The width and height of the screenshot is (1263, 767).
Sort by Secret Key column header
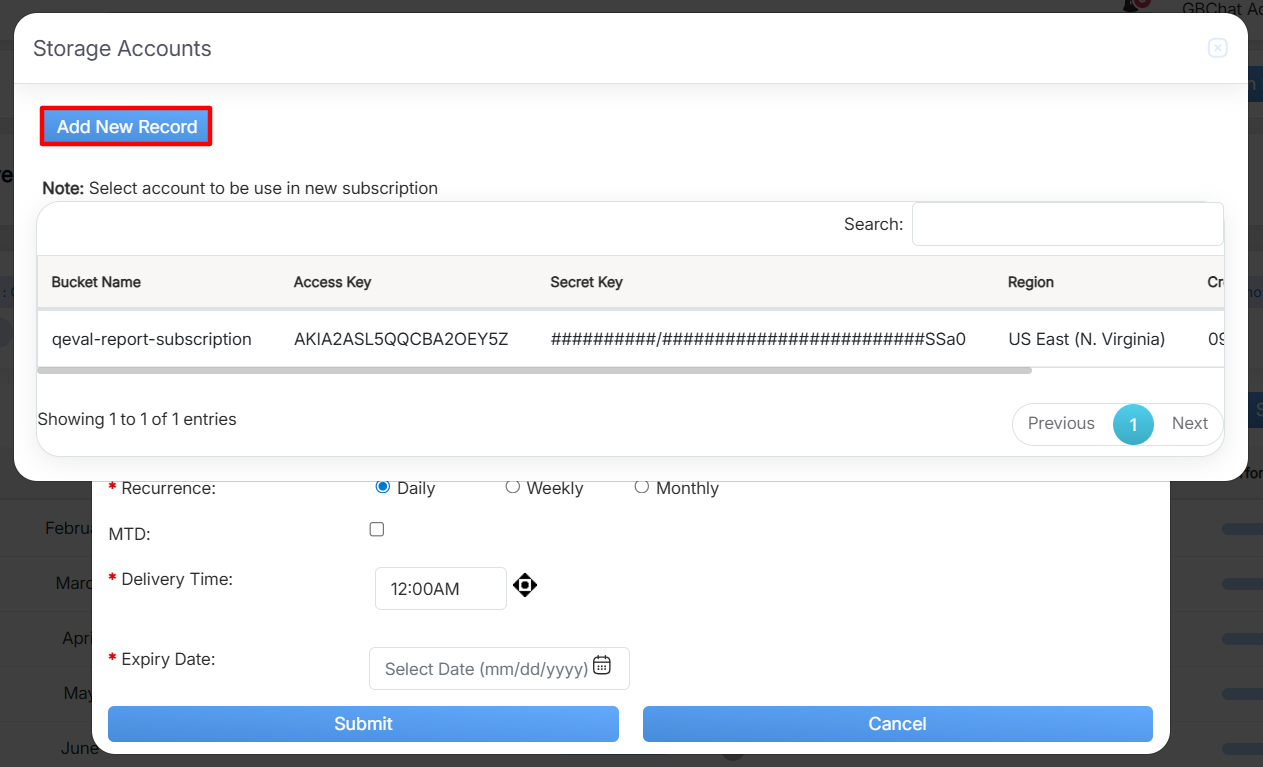[x=586, y=282]
